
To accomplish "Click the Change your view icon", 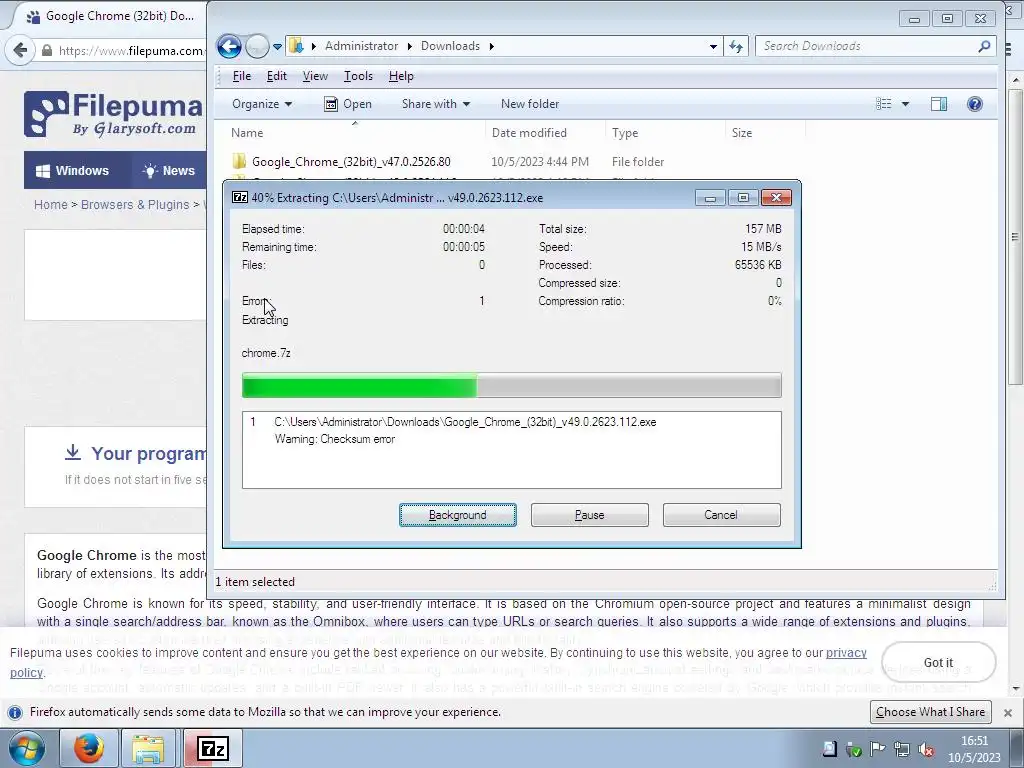I will (884, 104).
